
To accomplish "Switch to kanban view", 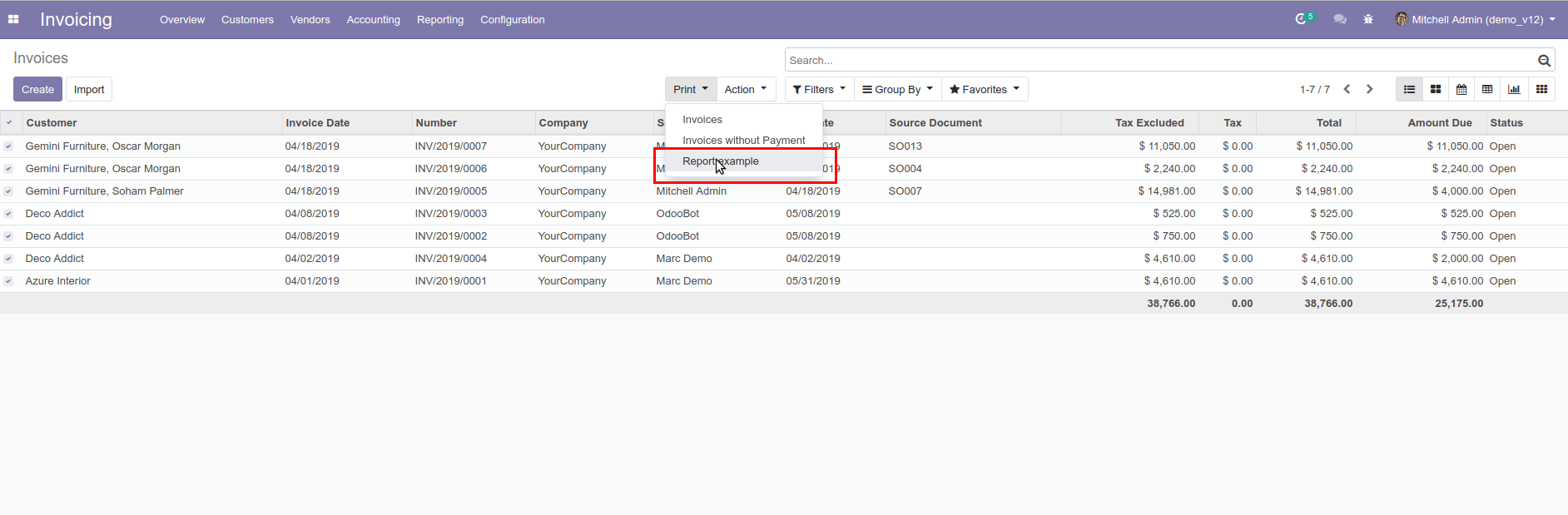I will tap(1436, 89).
